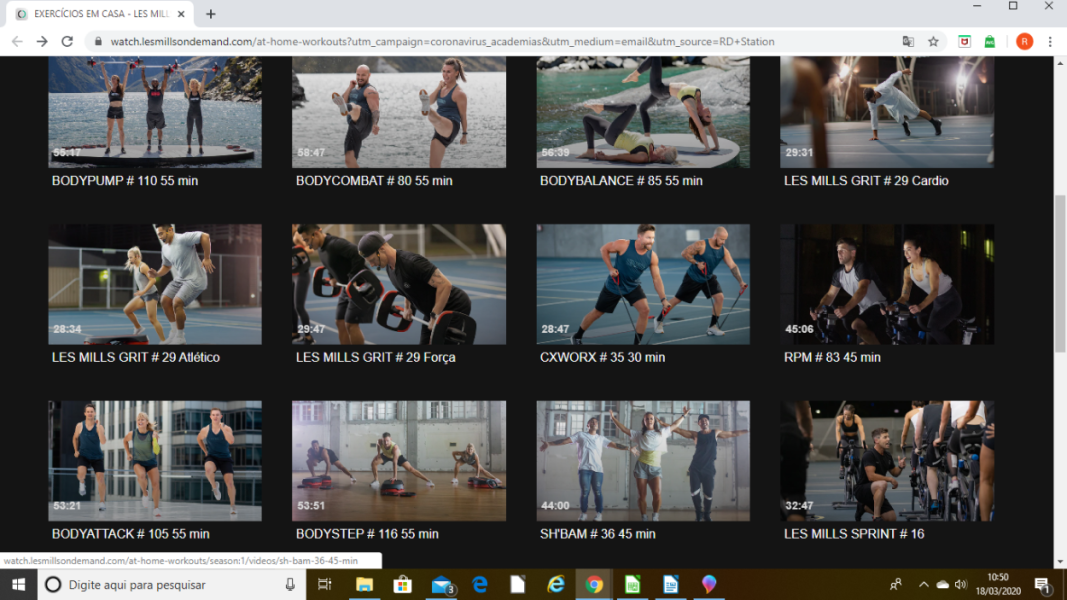Image resolution: width=1067 pixels, height=600 pixels.
Task: Open the green extension icon
Action: coord(990,41)
